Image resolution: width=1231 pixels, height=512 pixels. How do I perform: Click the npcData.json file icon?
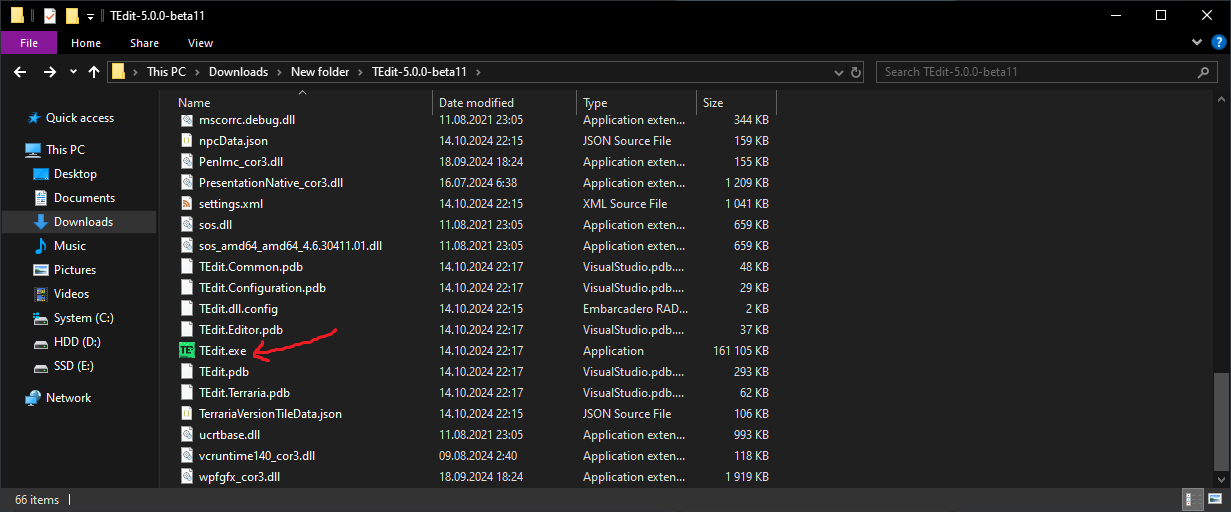pyautogui.click(x=186, y=141)
